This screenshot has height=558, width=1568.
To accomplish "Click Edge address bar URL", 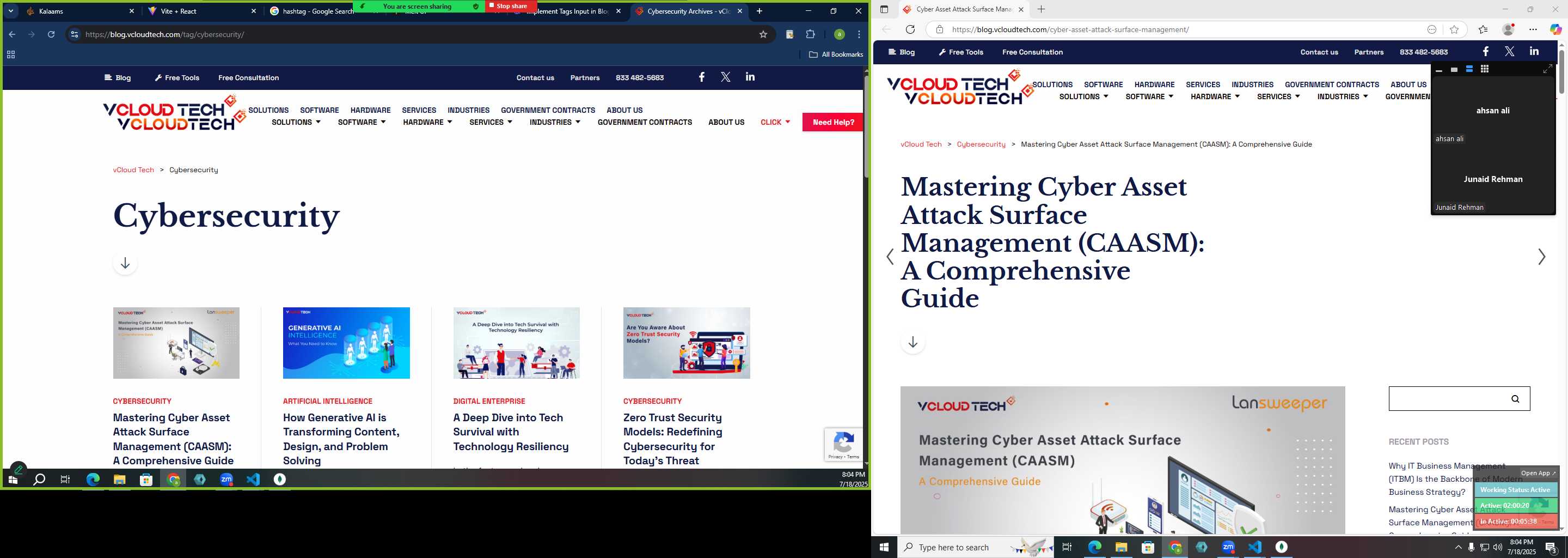I will tap(1070, 29).
